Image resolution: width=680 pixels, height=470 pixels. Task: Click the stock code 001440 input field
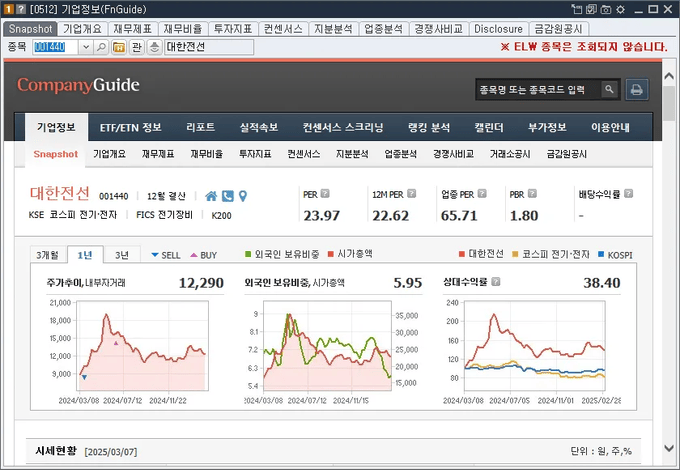pyautogui.click(x=55, y=47)
